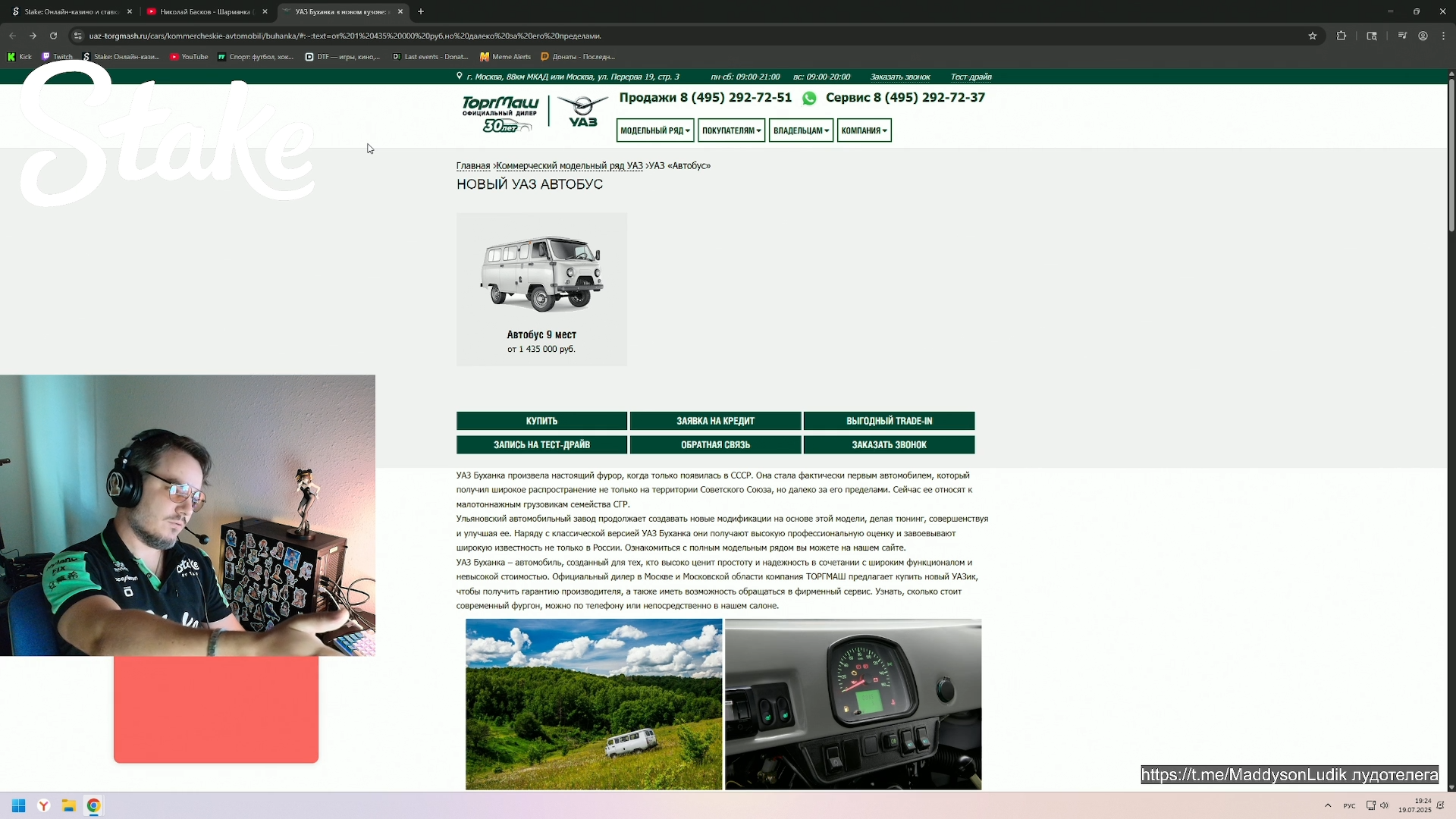The image size is (1456, 819).
Task: Open Kick bookmark
Action: [20, 57]
